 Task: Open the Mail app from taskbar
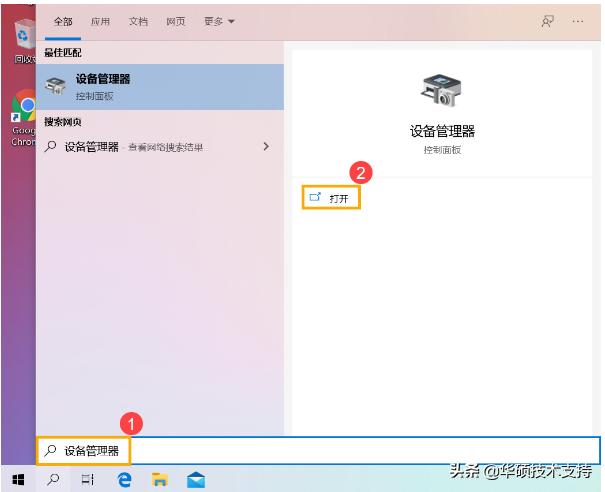tap(195, 480)
